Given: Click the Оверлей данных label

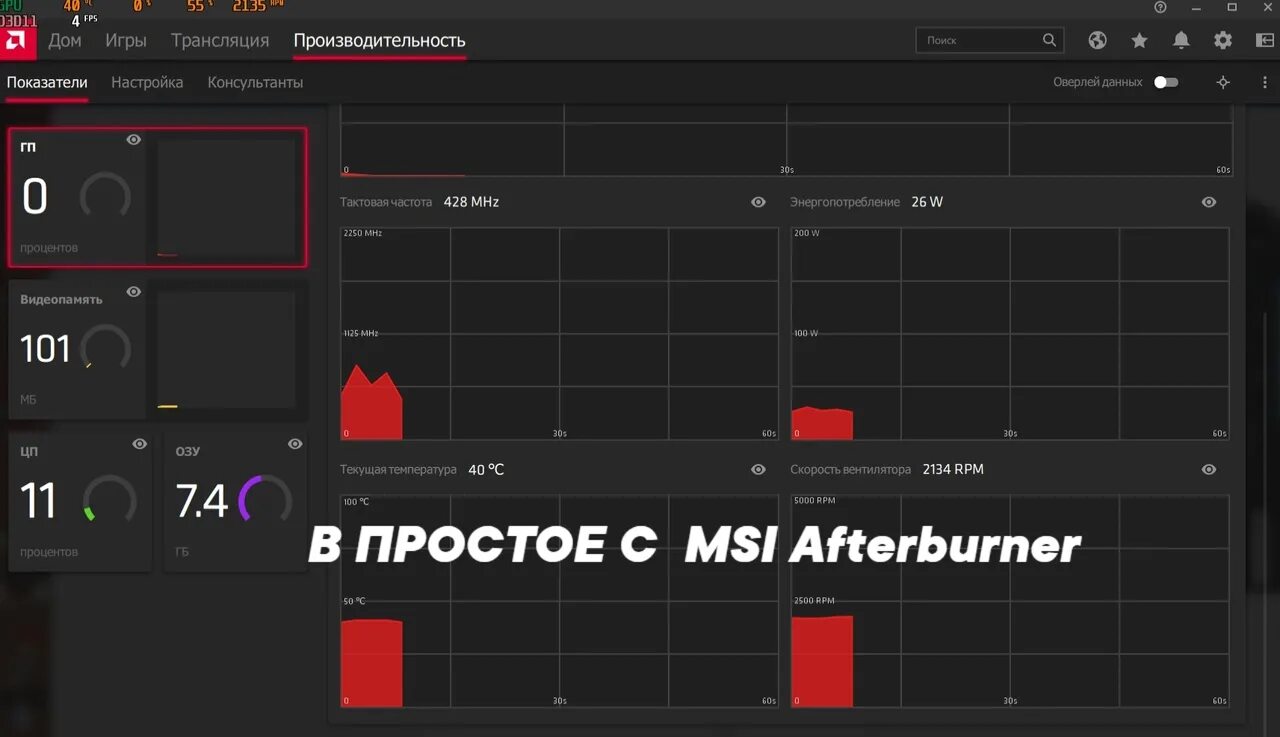Looking at the screenshot, I should click(x=1097, y=82).
